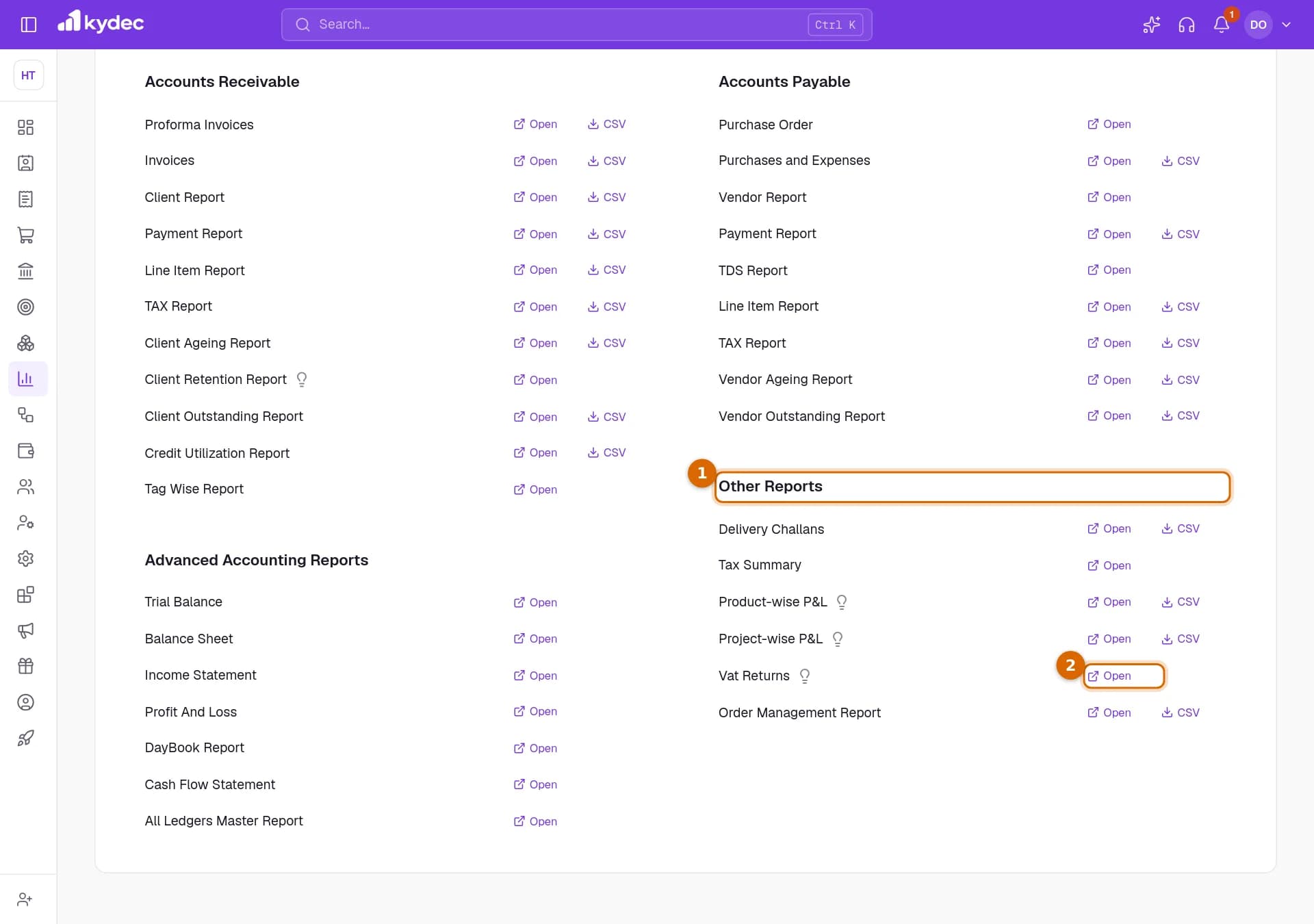
Task: Click the Vat Returns lightbulb hint
Action: [805, 676]
